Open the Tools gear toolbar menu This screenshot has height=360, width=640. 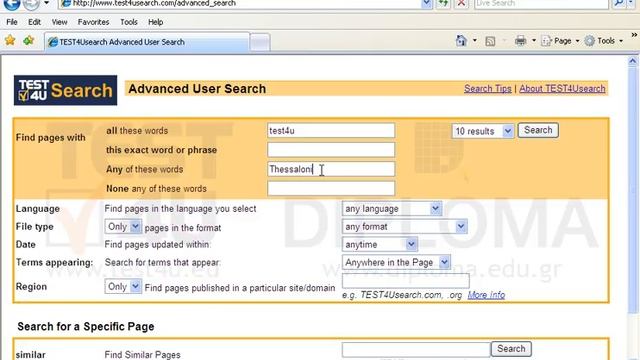point(604,41)
